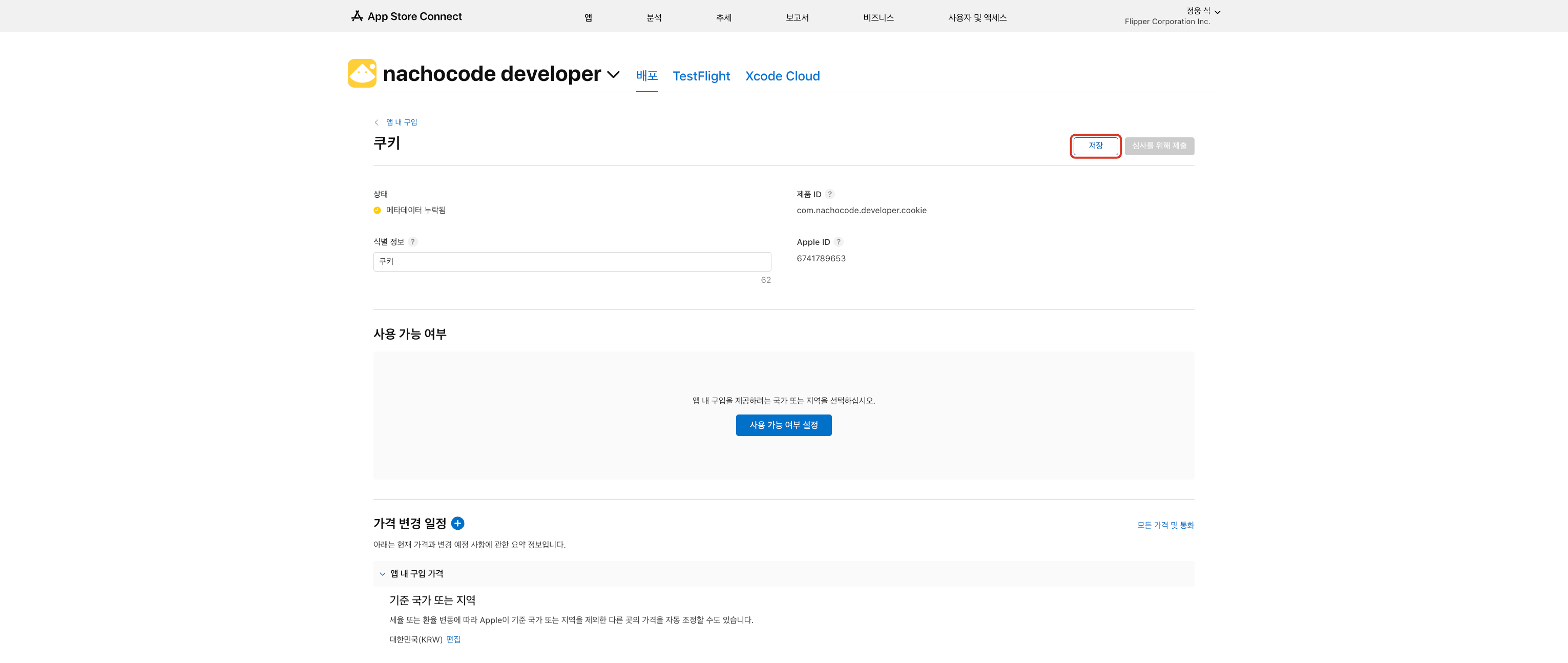Image resolution: width=1568 pixels, height=663 pixels.
Task: Click the help icon next to Apple ID
Action: click(x=838, y=242)
